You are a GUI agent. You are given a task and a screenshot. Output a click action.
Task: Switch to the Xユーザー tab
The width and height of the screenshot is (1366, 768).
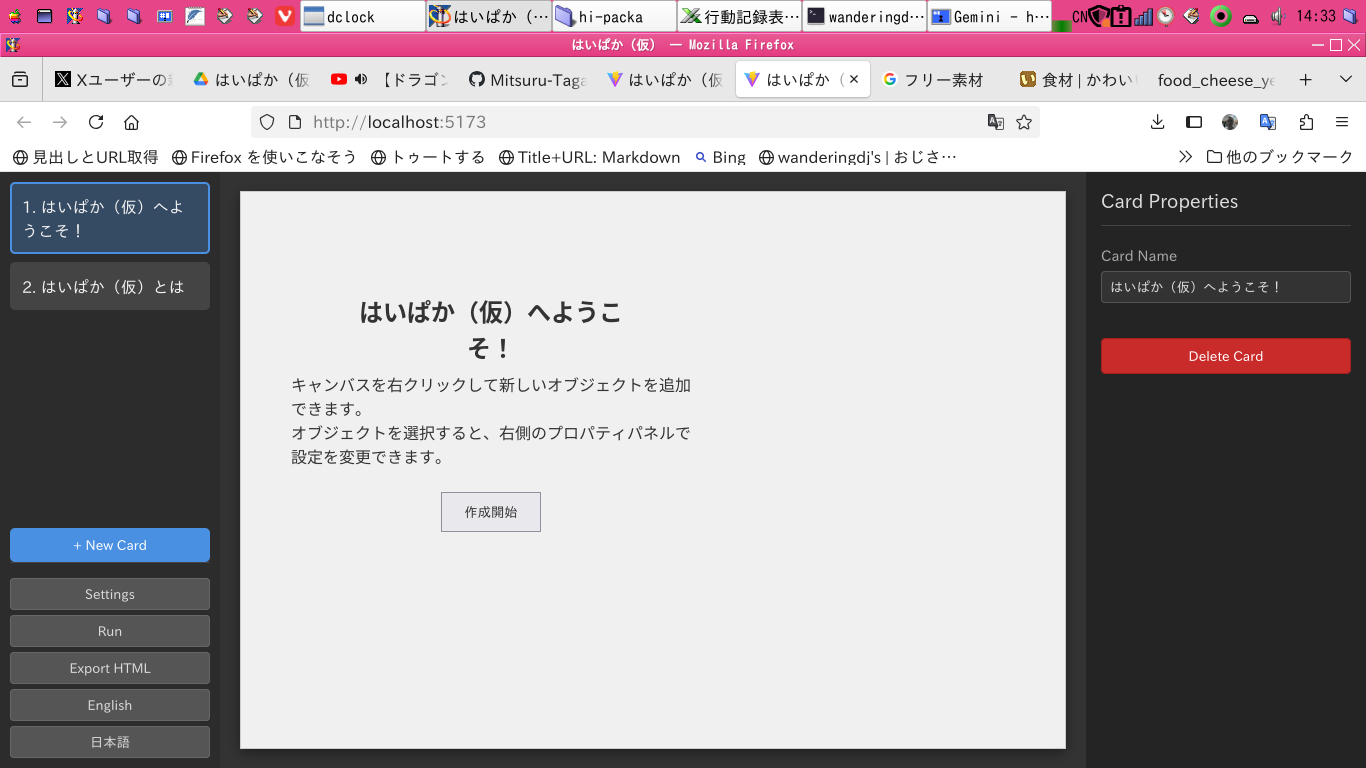pos(113,80)
